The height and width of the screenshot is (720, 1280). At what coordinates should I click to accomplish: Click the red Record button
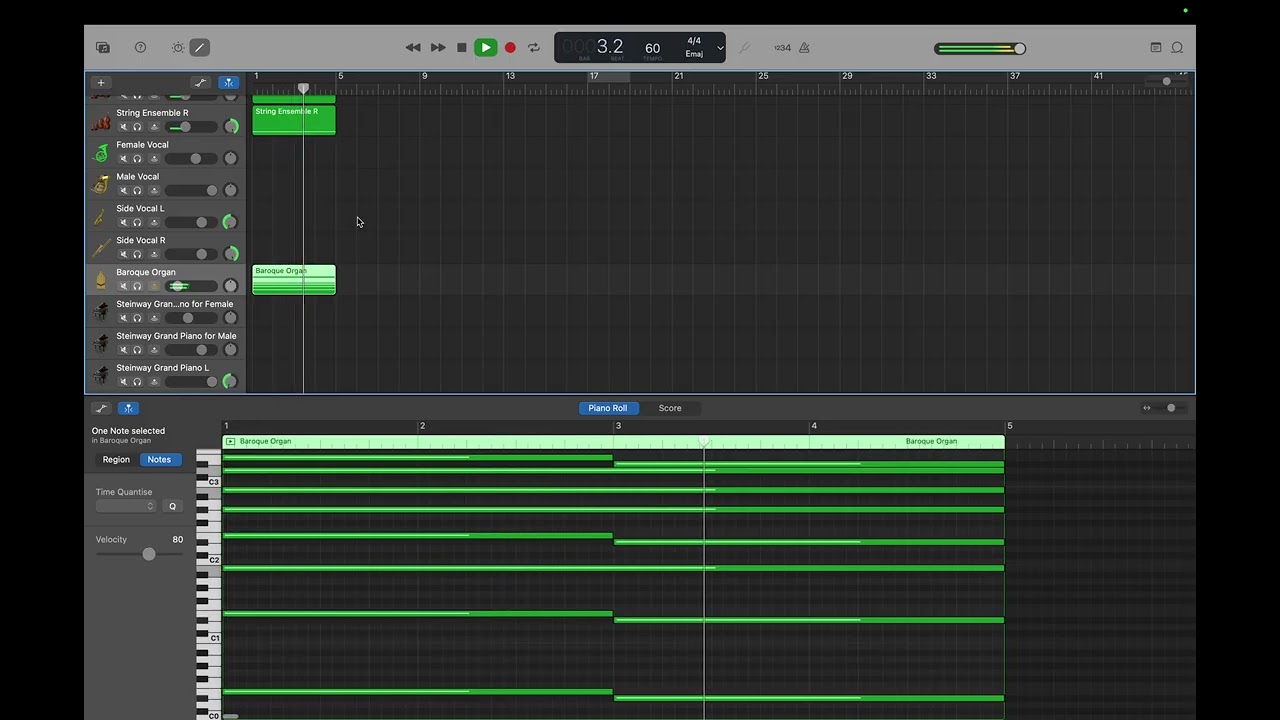(x=510, y=47)
